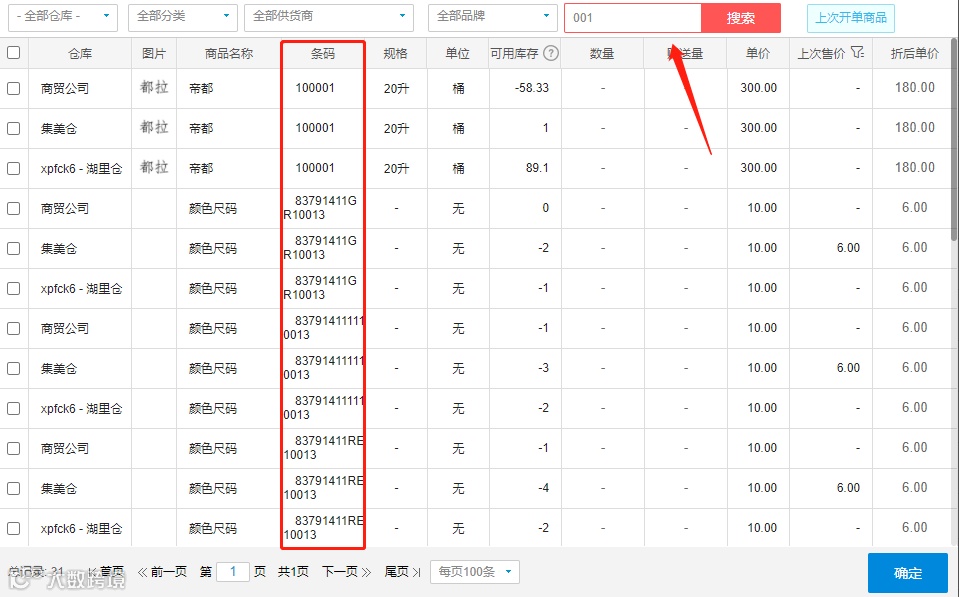Screen dimensions: 959x597
Task: Check the 商贸公司 83791411RE10013 row
Action: pos(13,448)
